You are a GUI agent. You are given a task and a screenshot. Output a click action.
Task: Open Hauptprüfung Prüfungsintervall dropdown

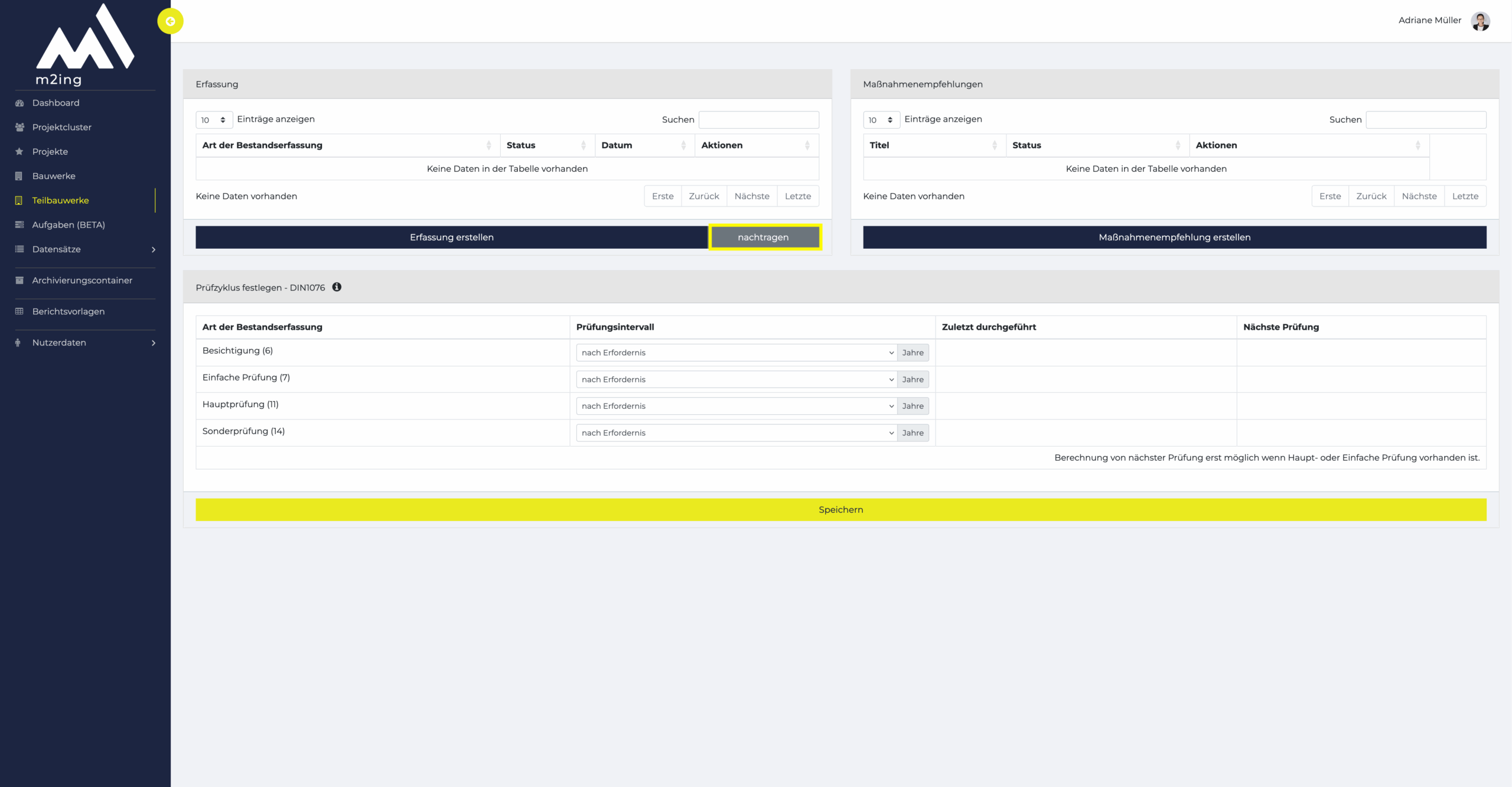click(736, 406)
